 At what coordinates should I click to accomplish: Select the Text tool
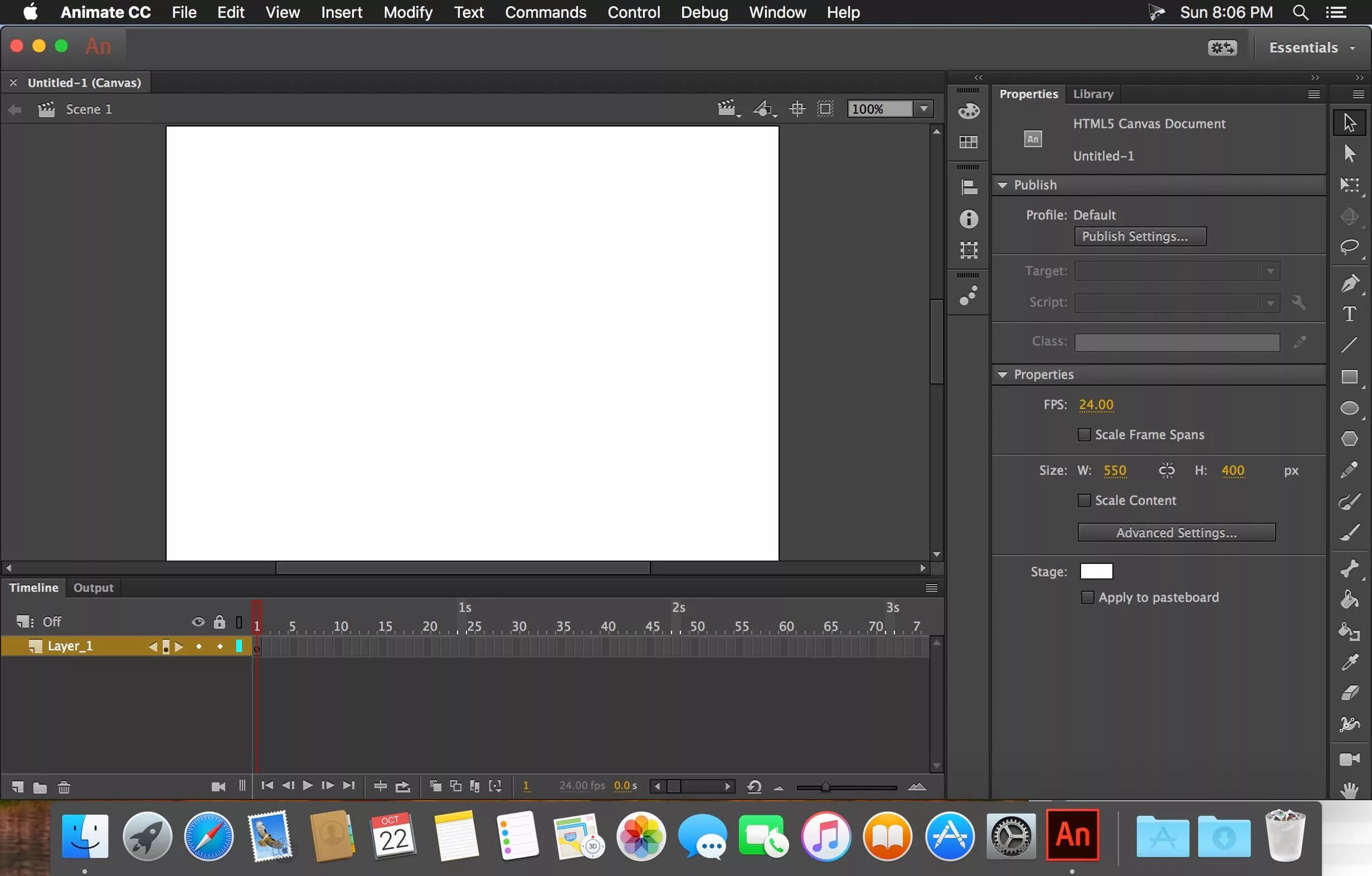pos(1349,314)
